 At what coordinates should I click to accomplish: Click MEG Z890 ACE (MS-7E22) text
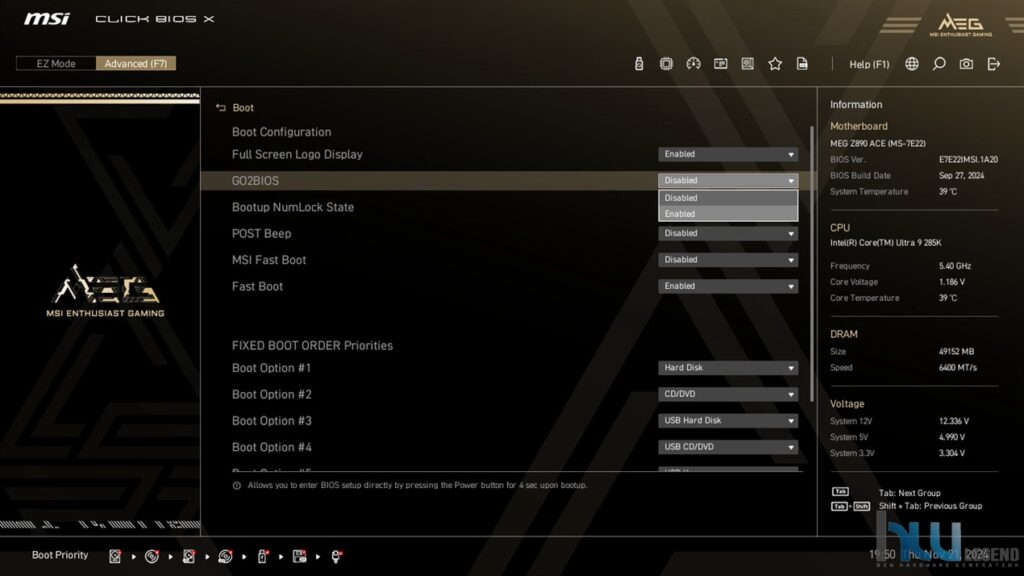(x=877, y=143)
